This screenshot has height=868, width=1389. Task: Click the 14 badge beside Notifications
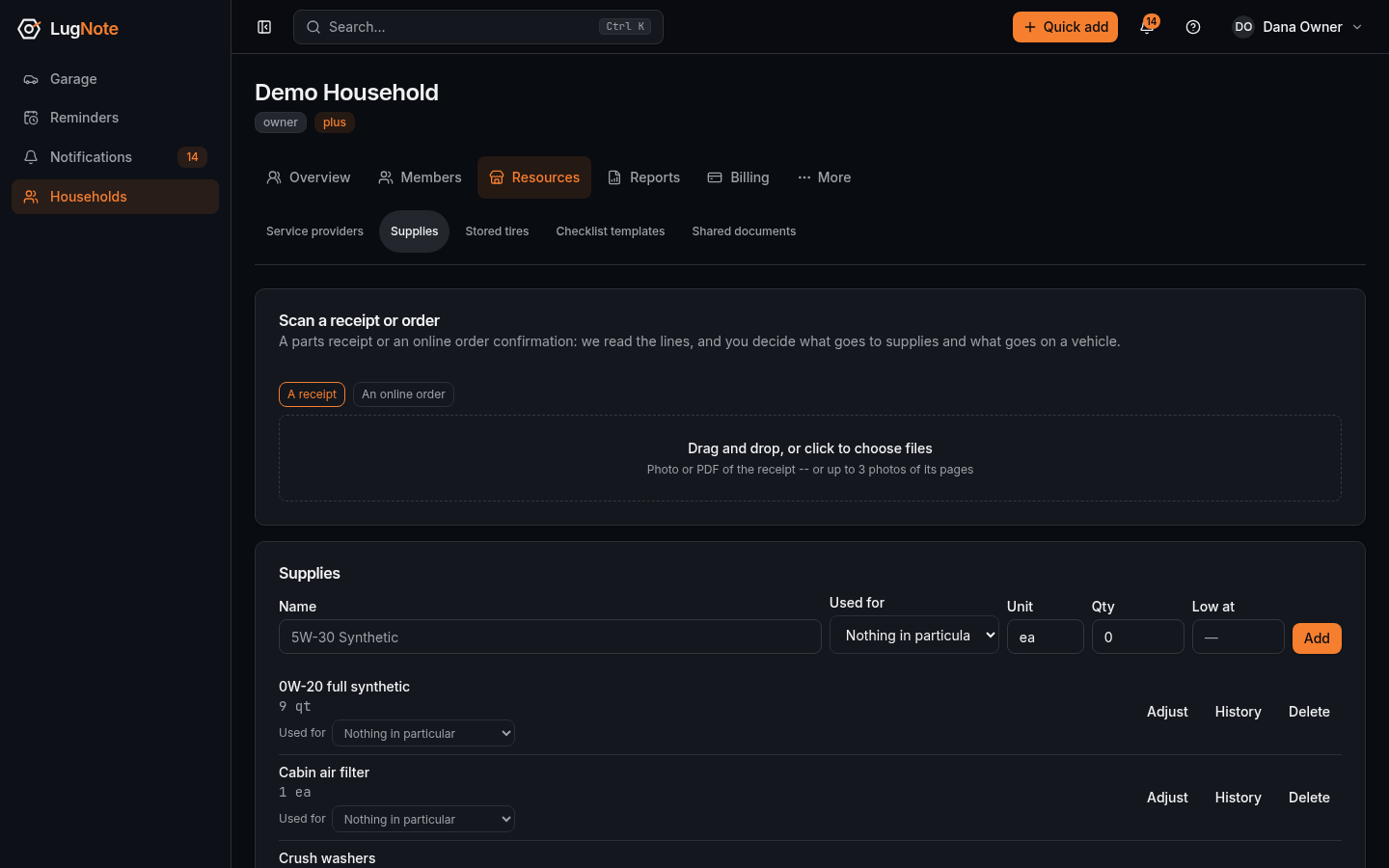(x=192, y=157)
